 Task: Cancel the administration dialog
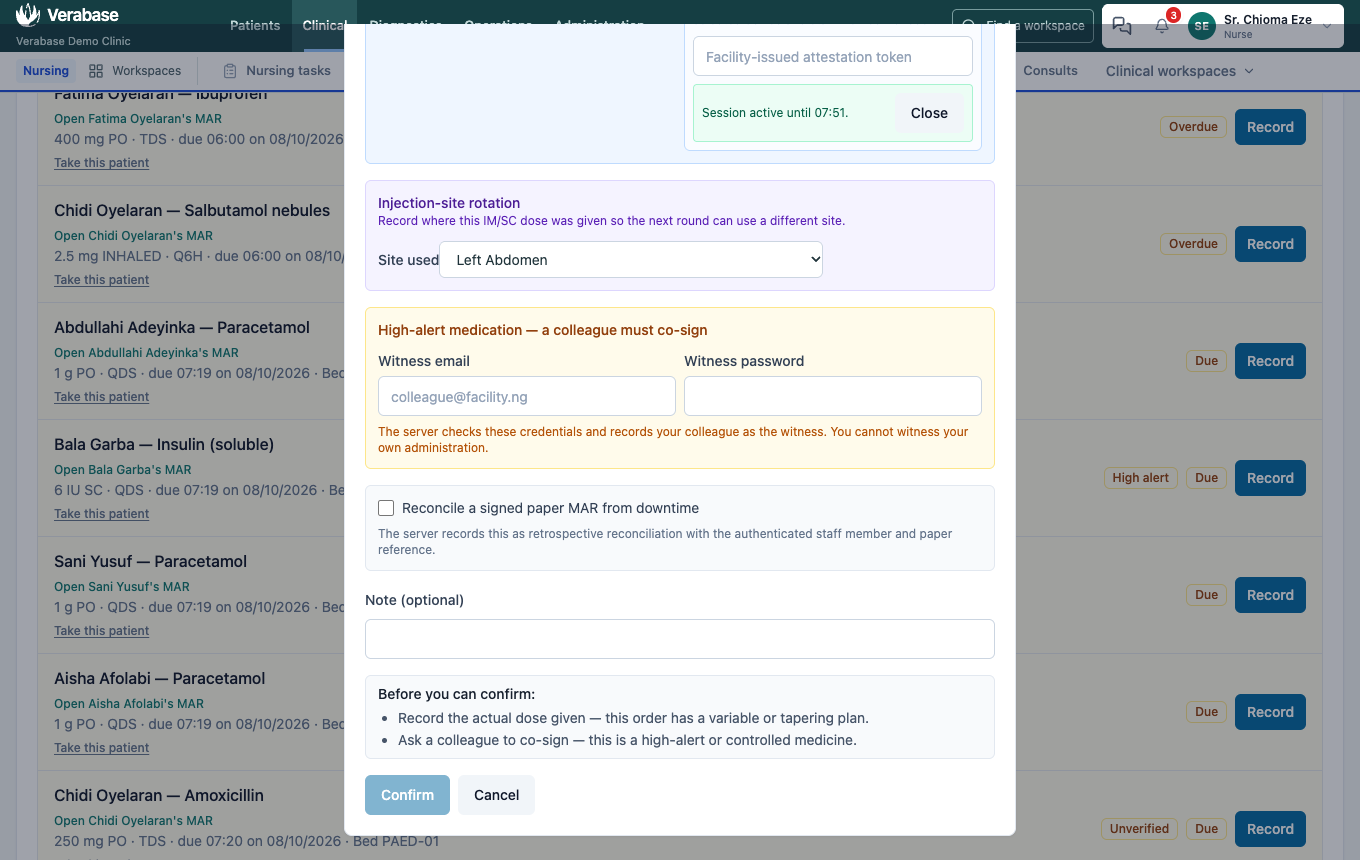point(497,795)
